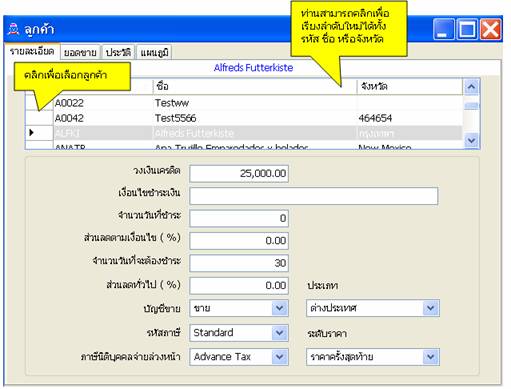The height and width of the screenshot is (389, 511).
Task: Maximize the ลูกค้า window
Action: [467, 29]
